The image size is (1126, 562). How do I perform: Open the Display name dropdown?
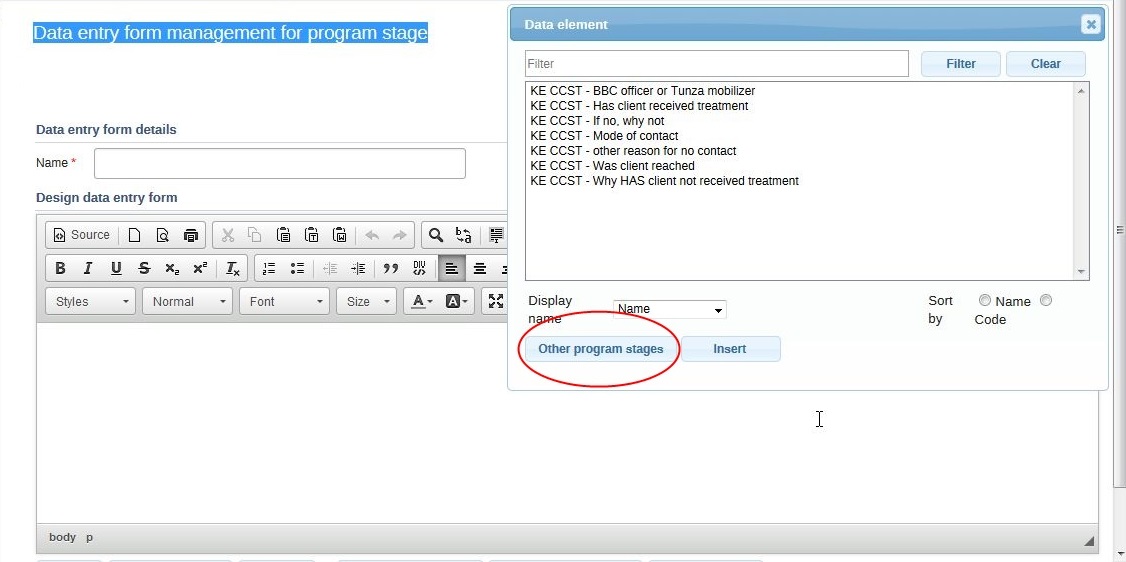pyautogui.click(x=669, y=309)
